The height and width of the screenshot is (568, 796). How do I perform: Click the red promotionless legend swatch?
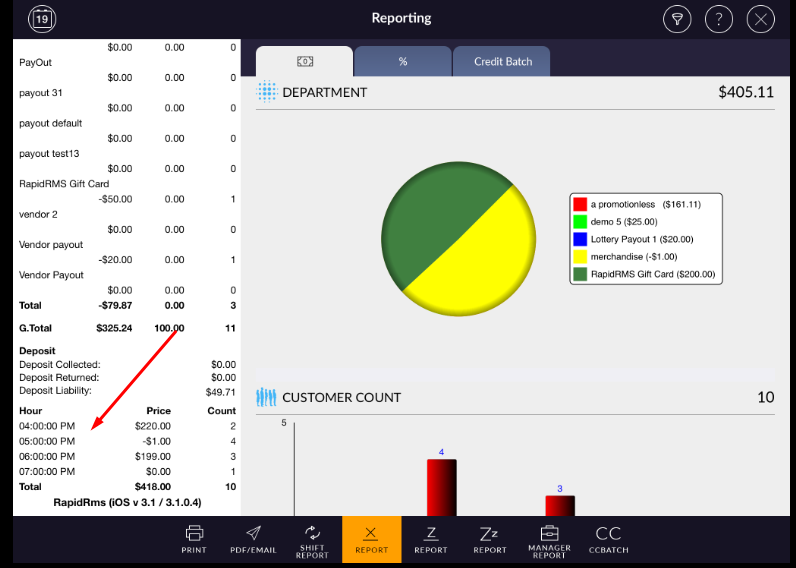(x=580, y=204)
